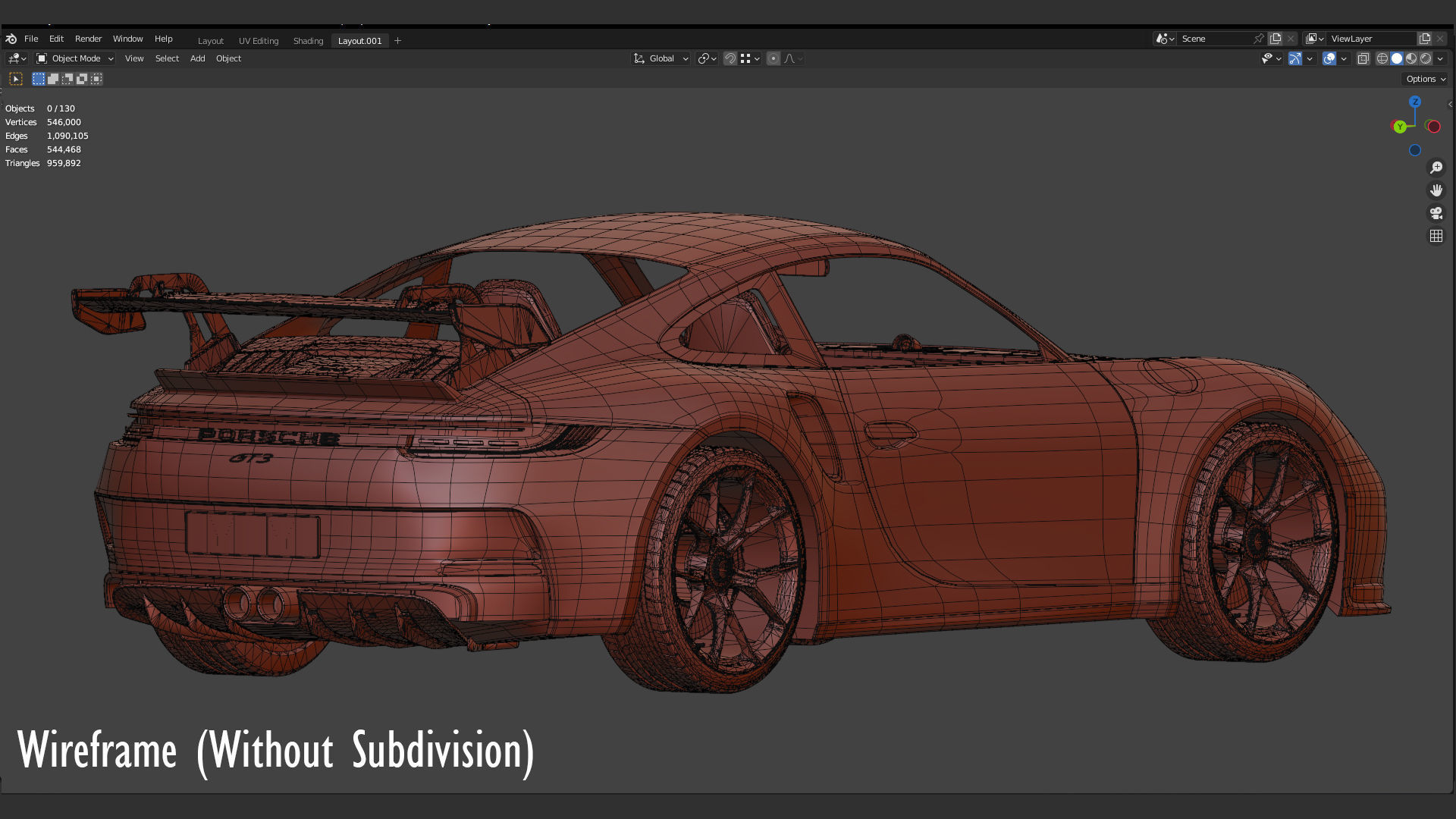Image resolution: width=1456 pixels, height=819 pixels.
Task: Open the editor type selector dropdown
Action: click(x=17, y=58)
